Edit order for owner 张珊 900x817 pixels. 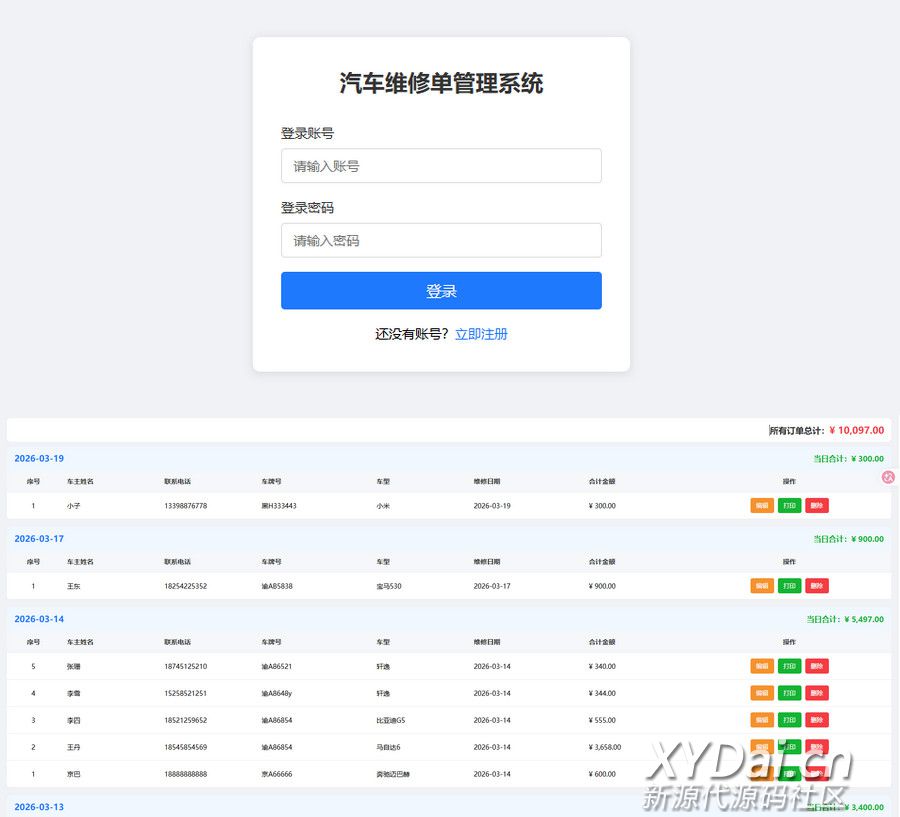[762, 666]
